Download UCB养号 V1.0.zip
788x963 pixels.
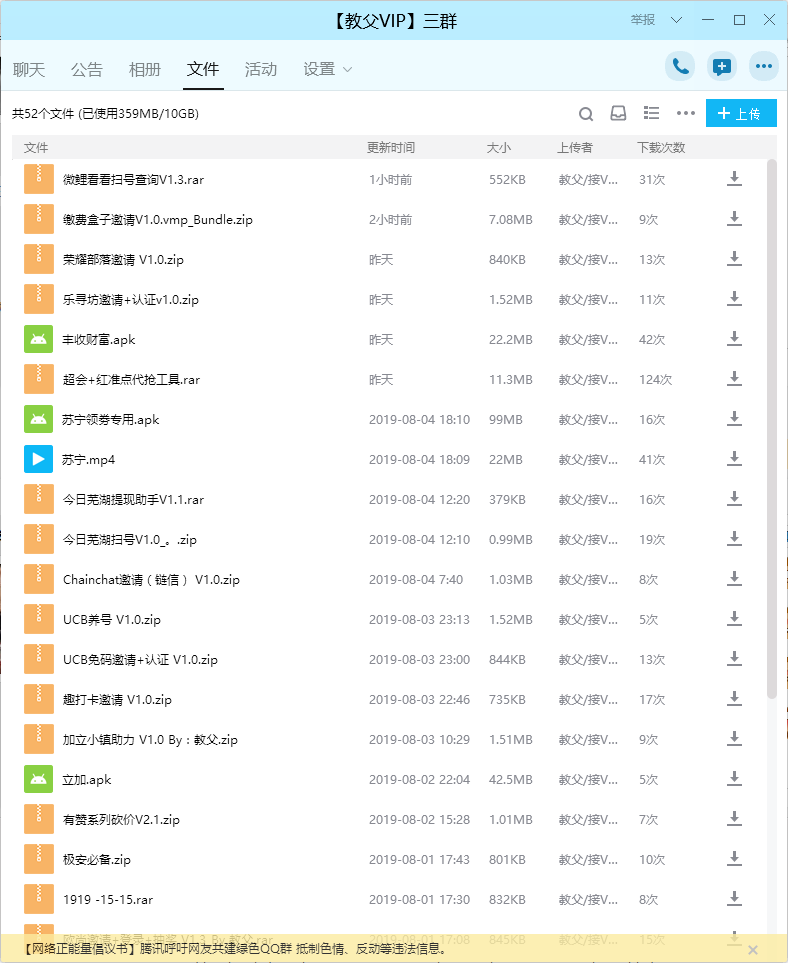tap(734, 619)
